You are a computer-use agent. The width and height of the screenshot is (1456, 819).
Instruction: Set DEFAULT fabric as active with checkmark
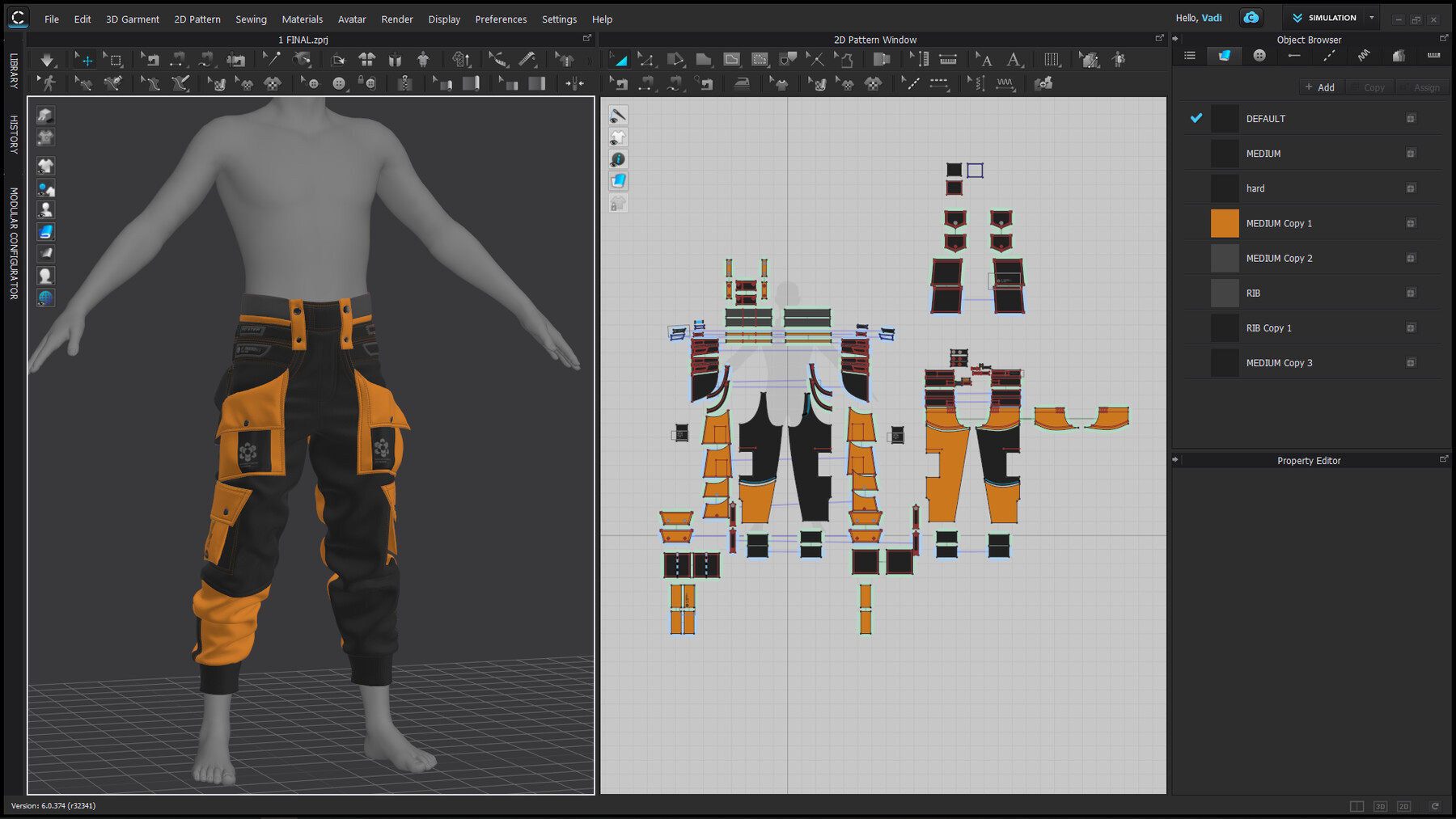click(1196, 118)
